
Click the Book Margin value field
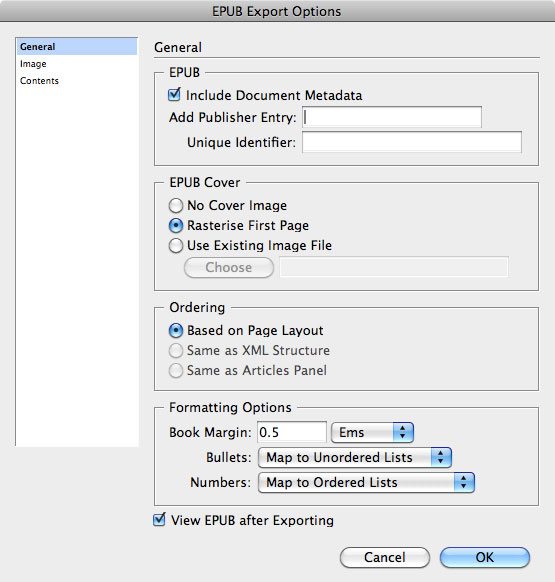[292, 432]
